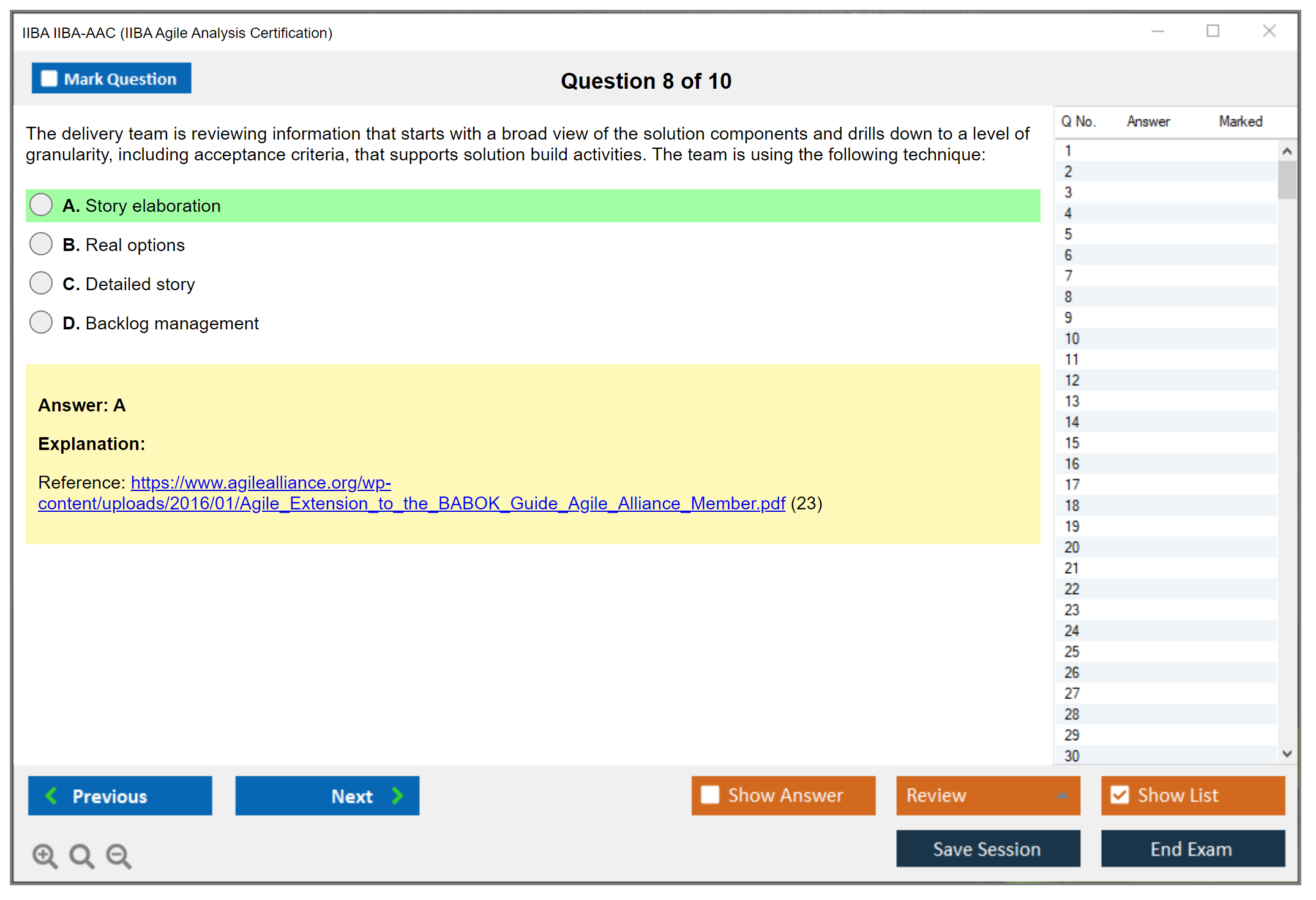Click the zoom out magnifier icon

[118, 855]
